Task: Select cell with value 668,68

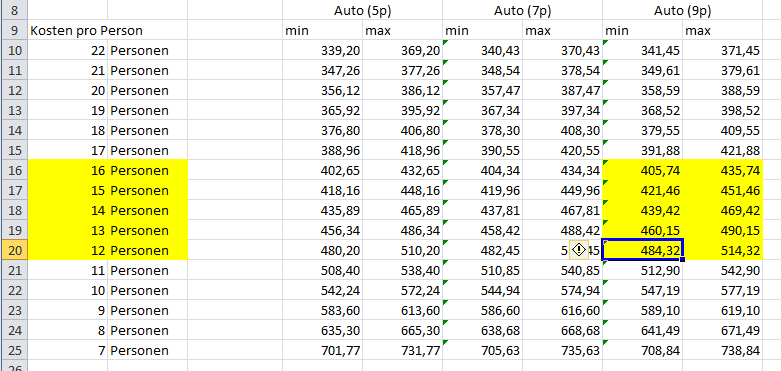Action: click(x=562, y=330)
